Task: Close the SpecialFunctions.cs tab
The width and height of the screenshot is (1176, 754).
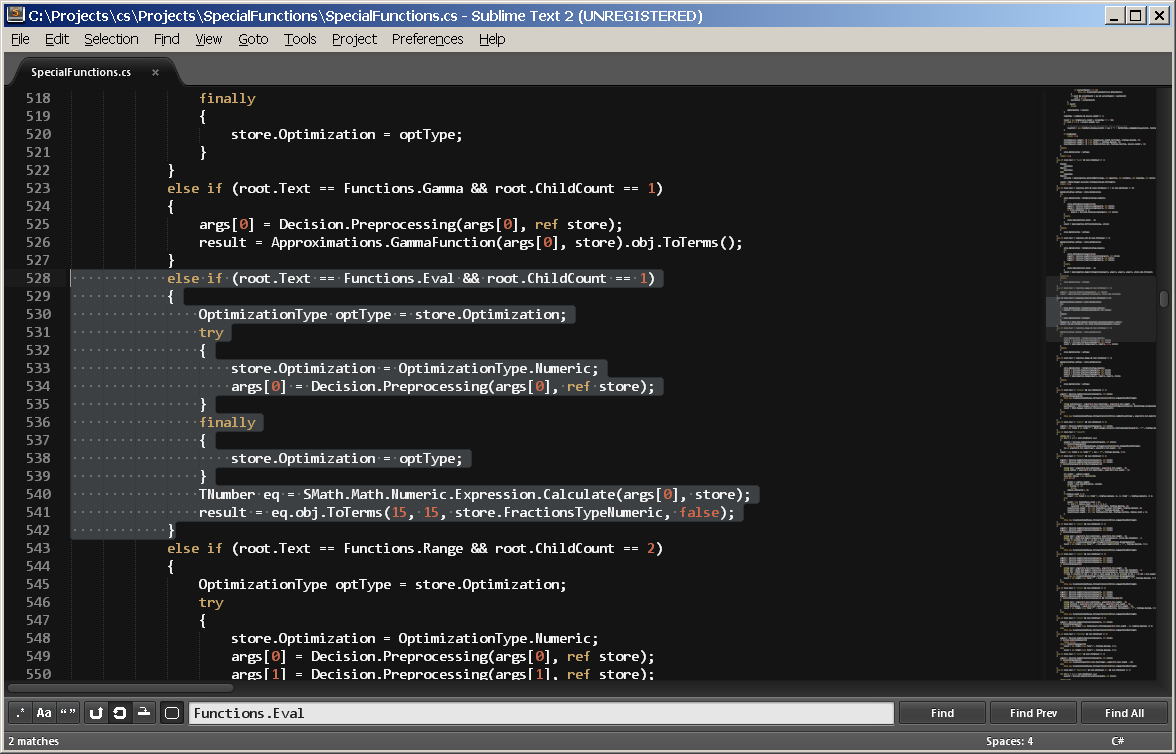Action: point(155,72)
